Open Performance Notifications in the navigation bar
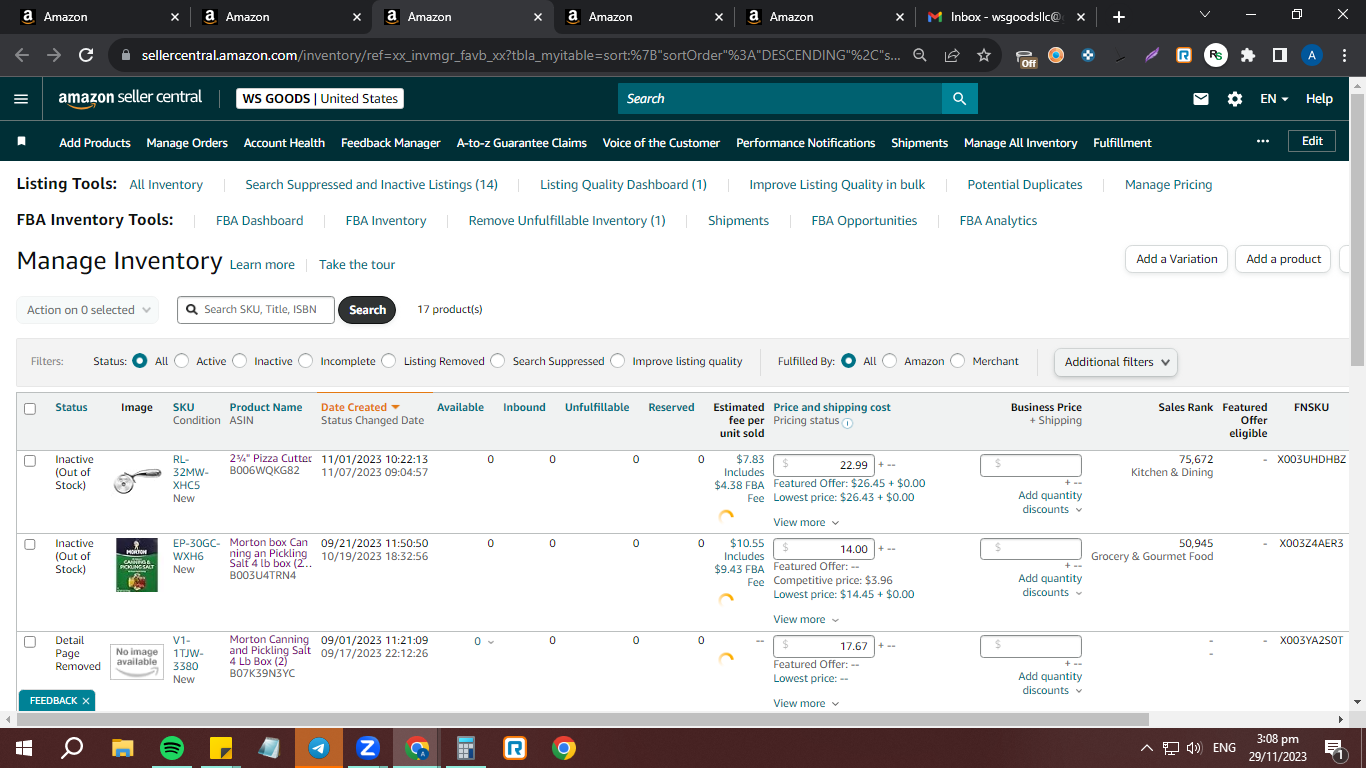Screen dimensions: 1366x768 806,143
